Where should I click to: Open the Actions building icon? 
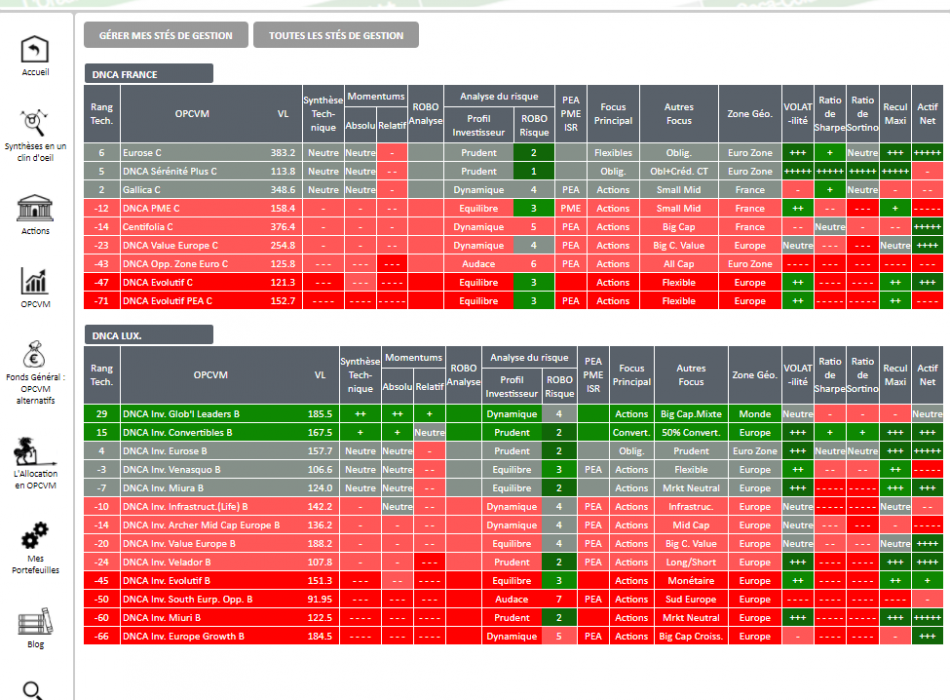(35, 208)
